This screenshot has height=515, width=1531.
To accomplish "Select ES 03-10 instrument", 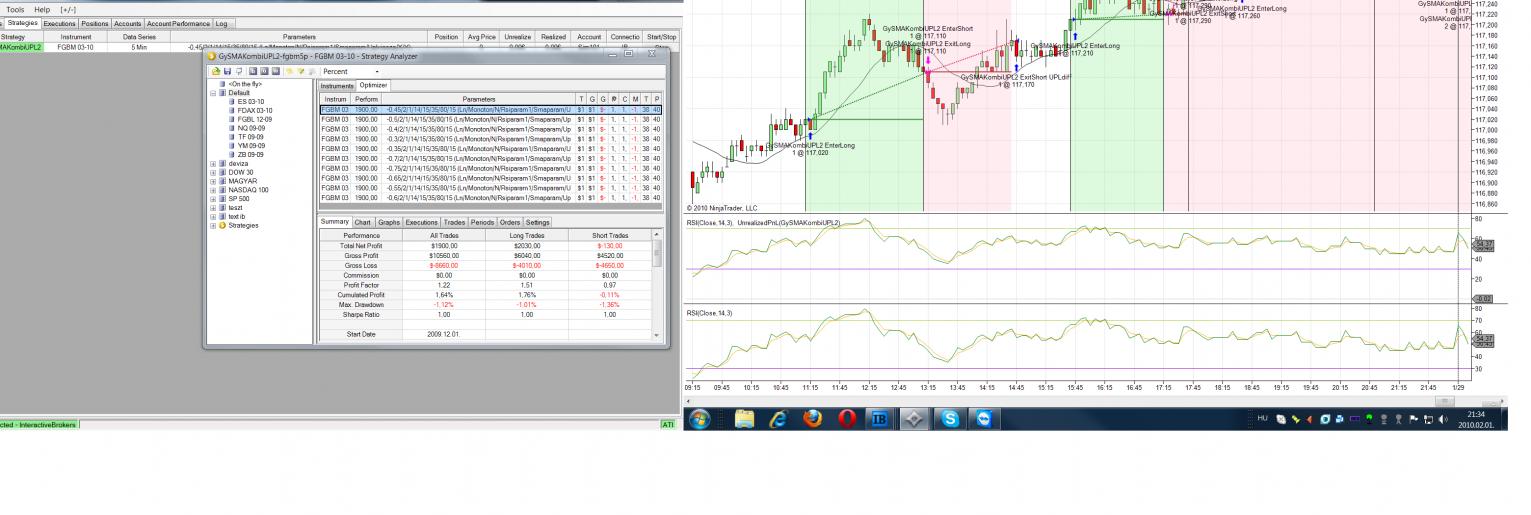I will pyautogui.click(x=251, y=102).
